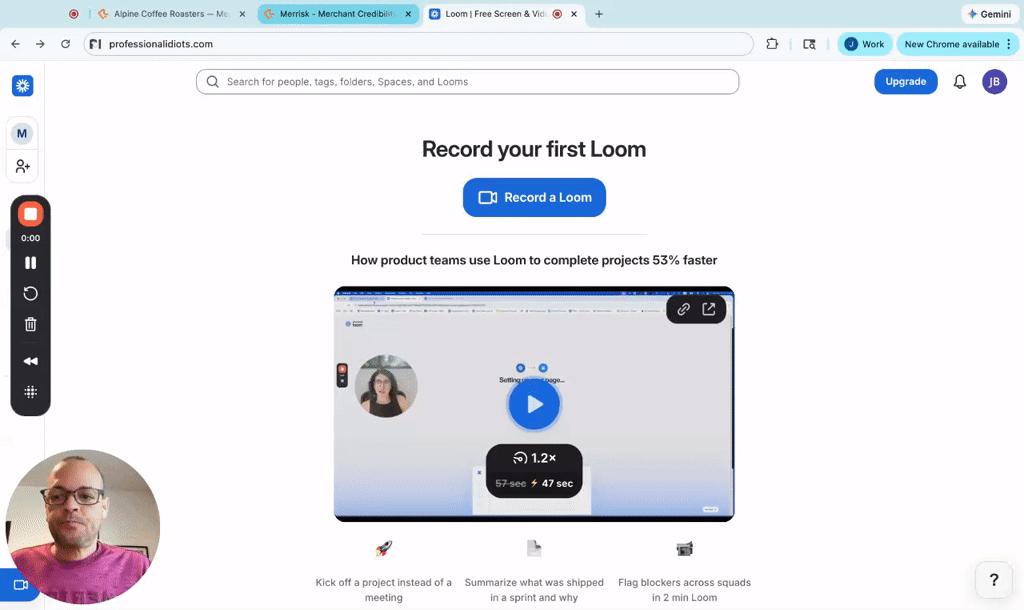Open the drag-grid dots on recorder
Viewport: 1024px width, 610px height.
[30, 392]
